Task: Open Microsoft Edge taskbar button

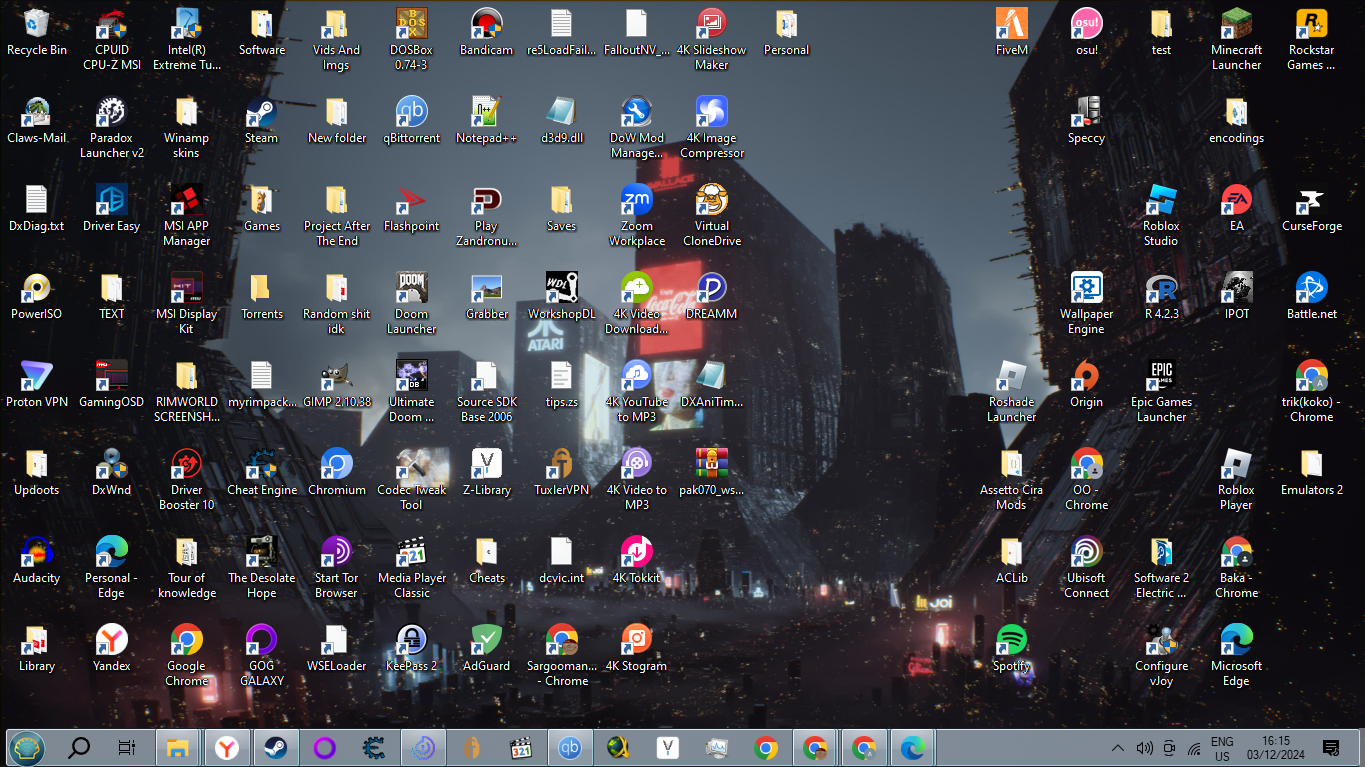Action: 913,747
